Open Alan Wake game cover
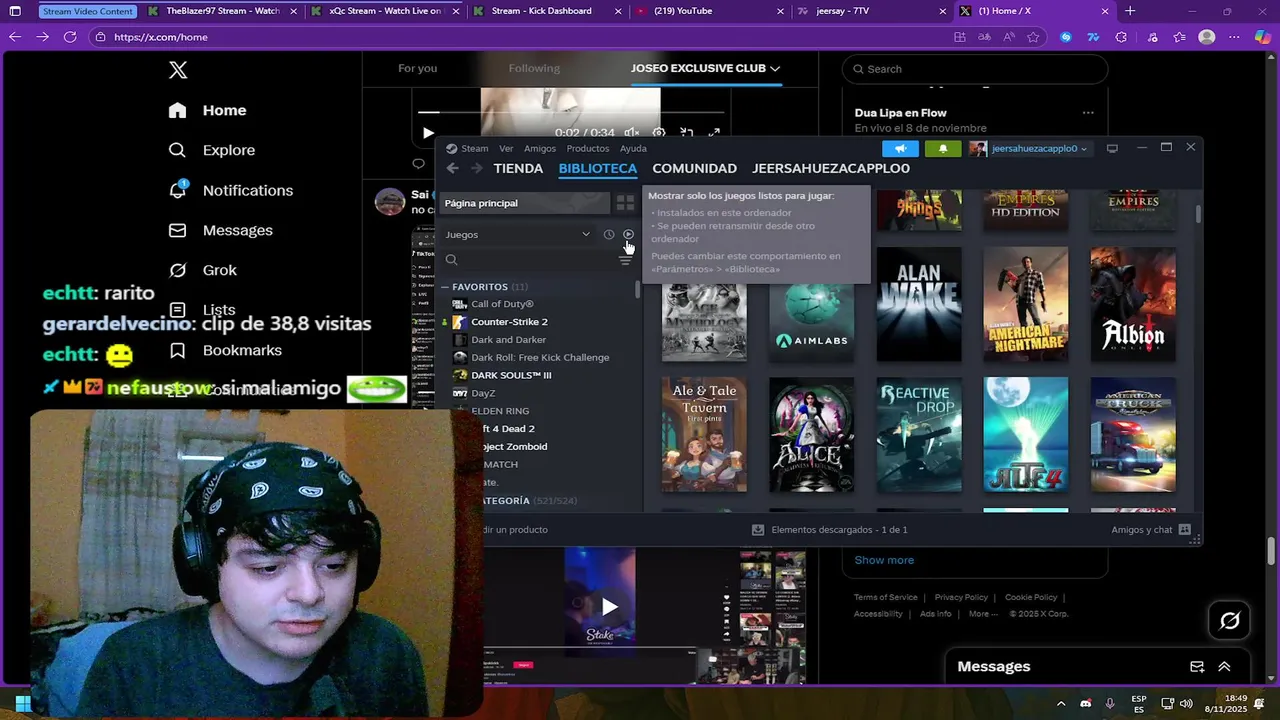The image size is (1280, 720). (x=918, y=304)
